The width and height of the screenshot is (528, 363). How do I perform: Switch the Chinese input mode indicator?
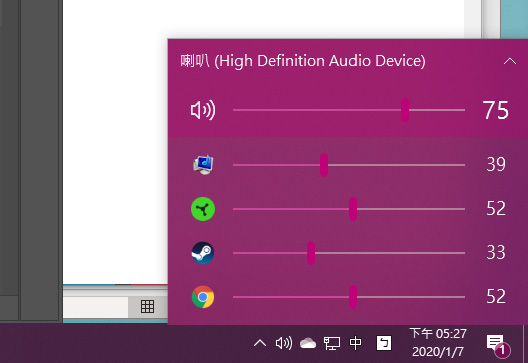tap(356, 343)
